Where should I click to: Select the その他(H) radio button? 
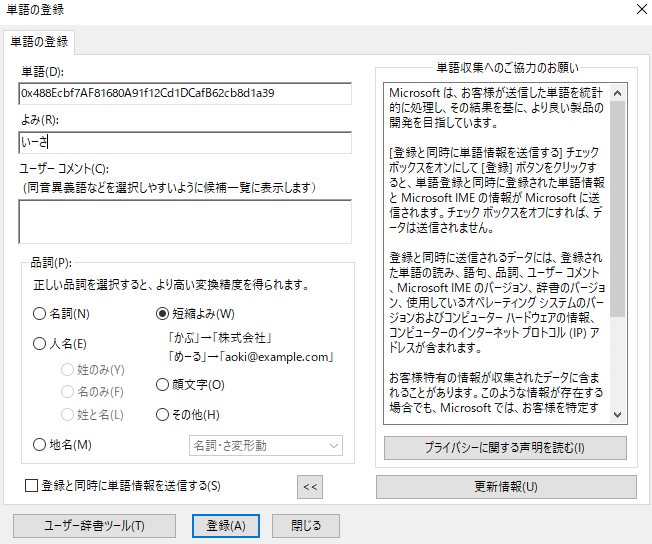(163, 415)
